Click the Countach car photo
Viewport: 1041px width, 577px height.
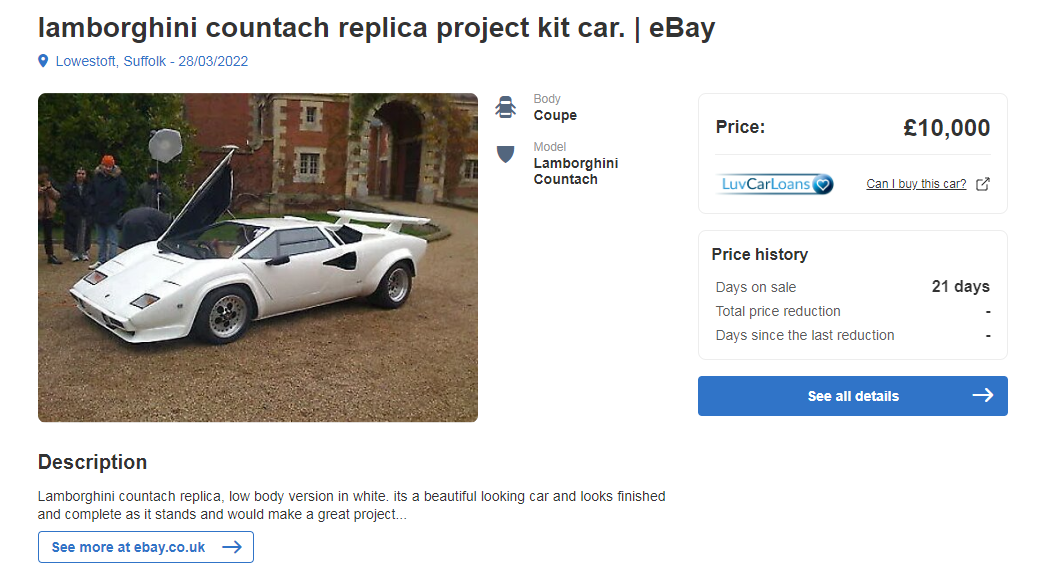point(257,257)
